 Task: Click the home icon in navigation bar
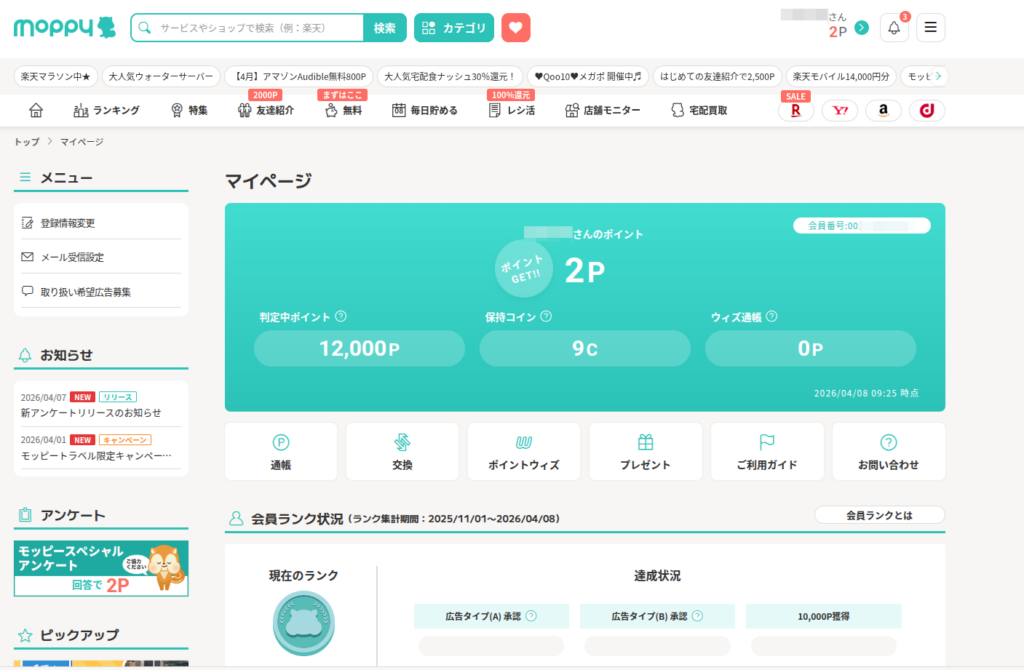(36, 110)
